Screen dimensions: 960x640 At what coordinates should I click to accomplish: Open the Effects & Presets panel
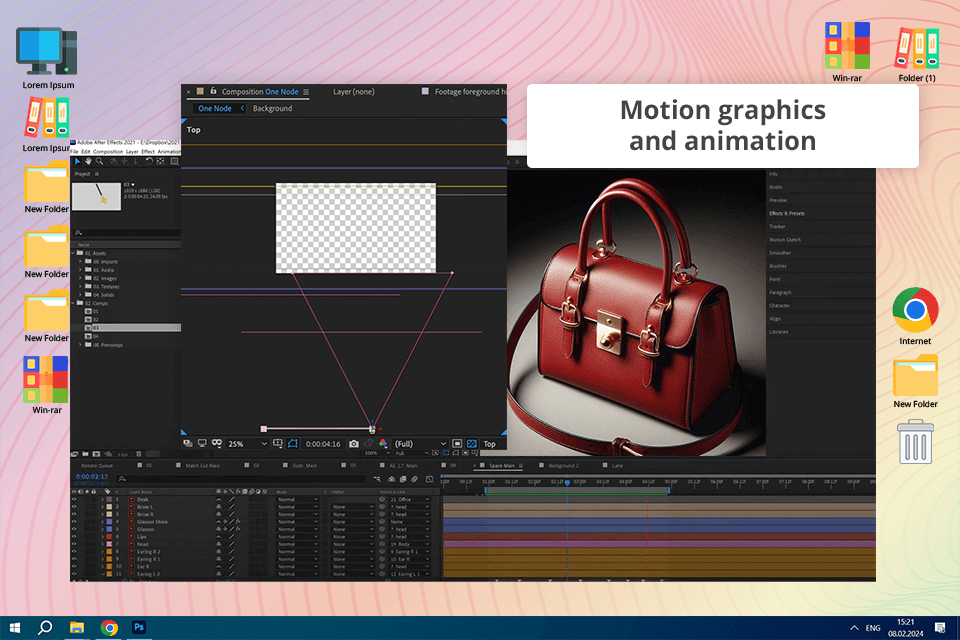pos(787,213)
